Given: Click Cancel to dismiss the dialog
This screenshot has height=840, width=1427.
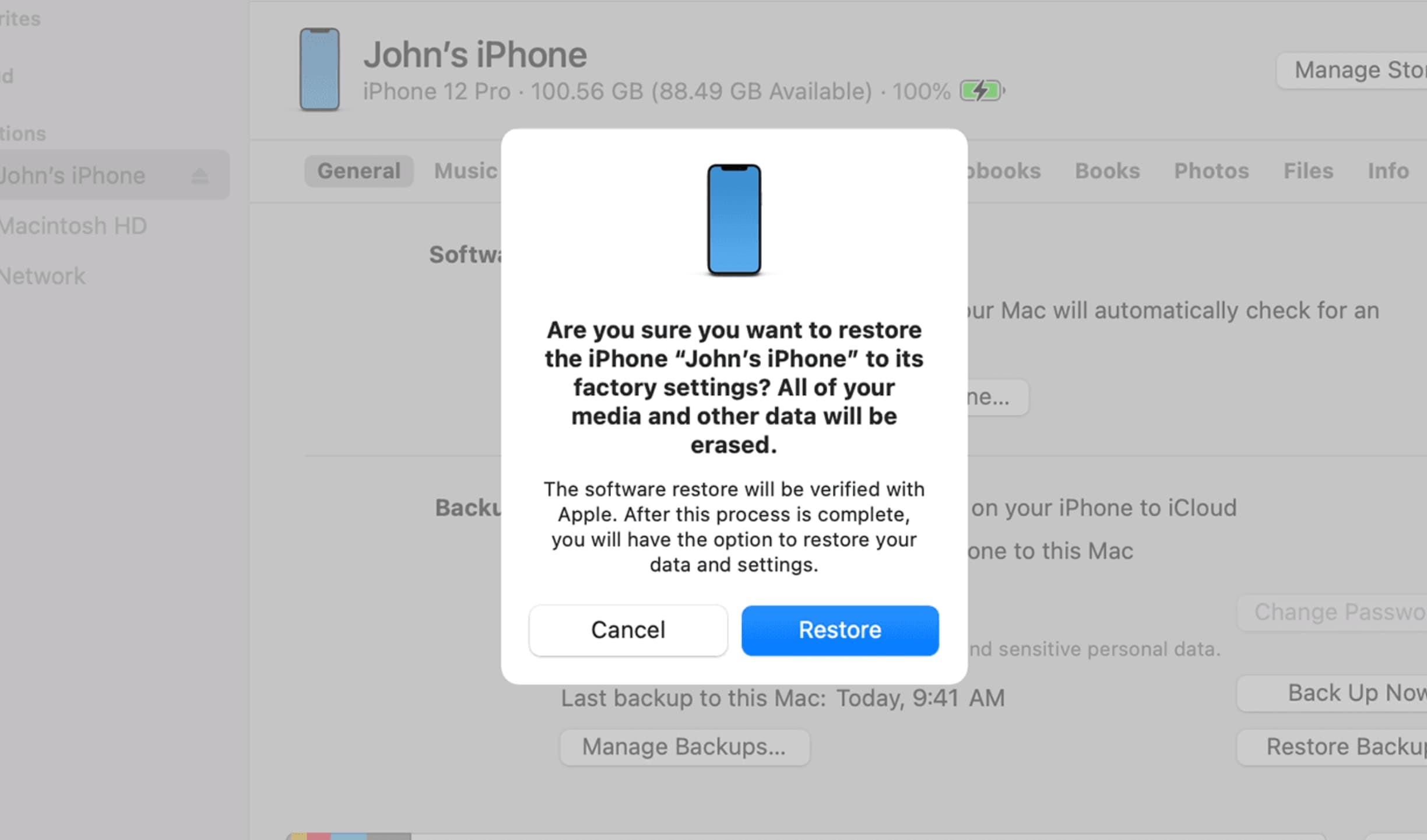Looking at the screenshot, I should point(627,629).
